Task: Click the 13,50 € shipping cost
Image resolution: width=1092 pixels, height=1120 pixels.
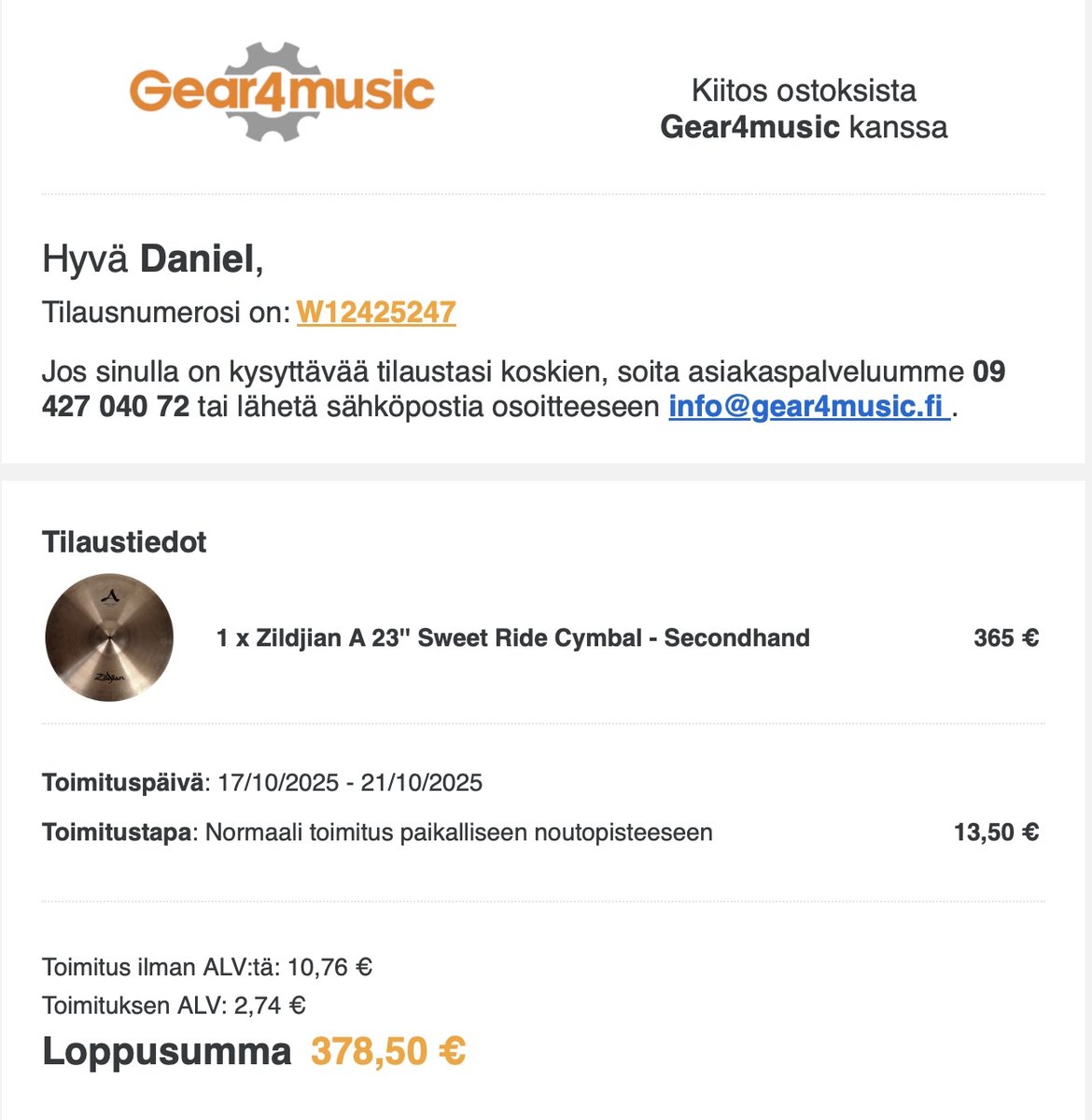Action: click(996, 833)
